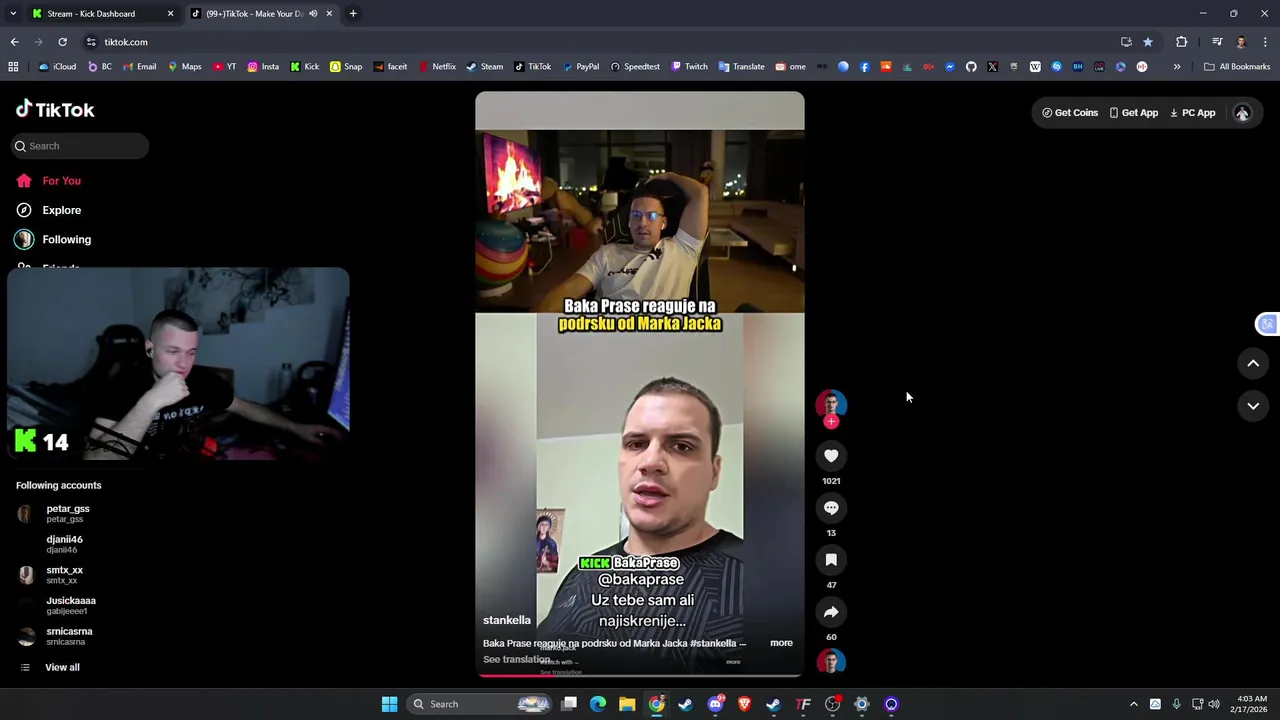Click the TikTok video player
Screen dimensions: 1280x720
pos(640,385)
